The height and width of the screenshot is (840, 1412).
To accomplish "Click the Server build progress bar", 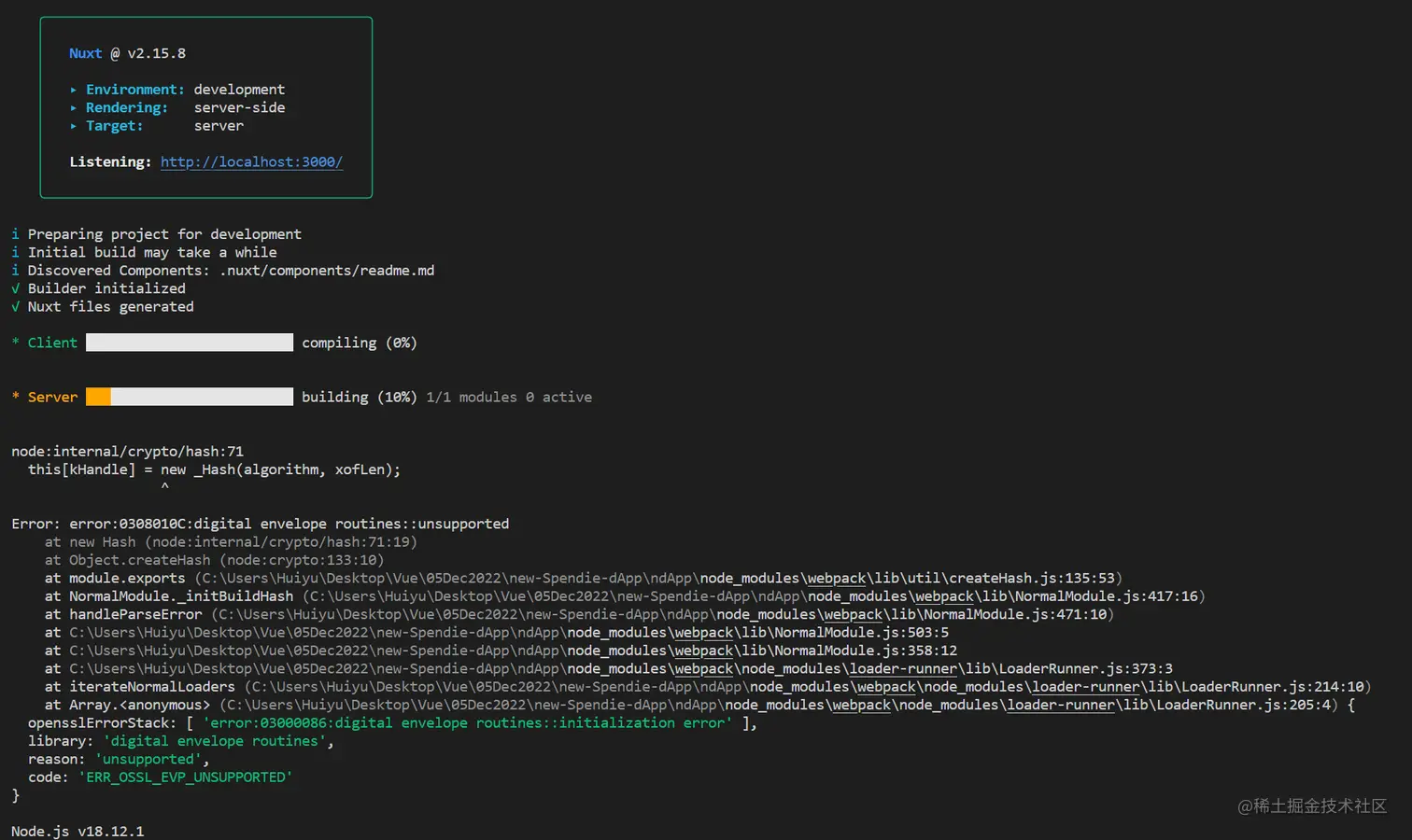I will [x=190, y=397].
